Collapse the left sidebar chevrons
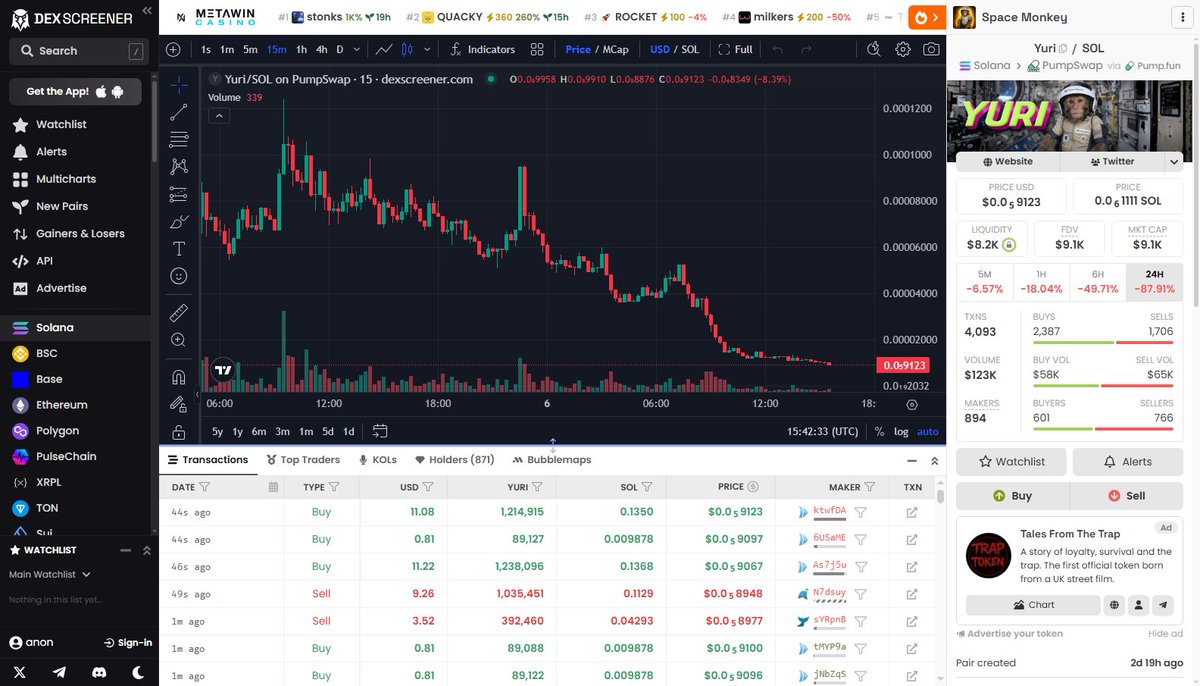This screenshot has height=686, width=1200. coord(147,10)
